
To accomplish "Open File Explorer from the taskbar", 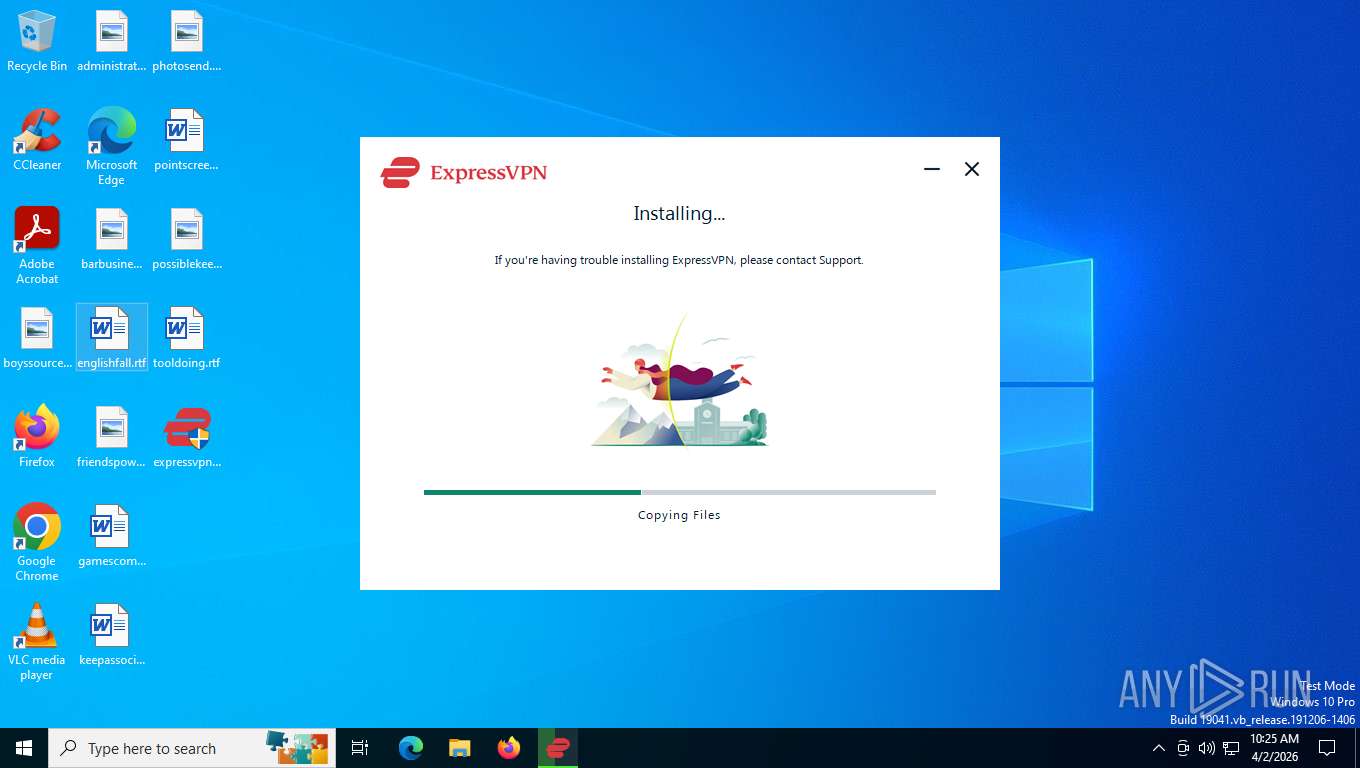I will coord(460,748).
